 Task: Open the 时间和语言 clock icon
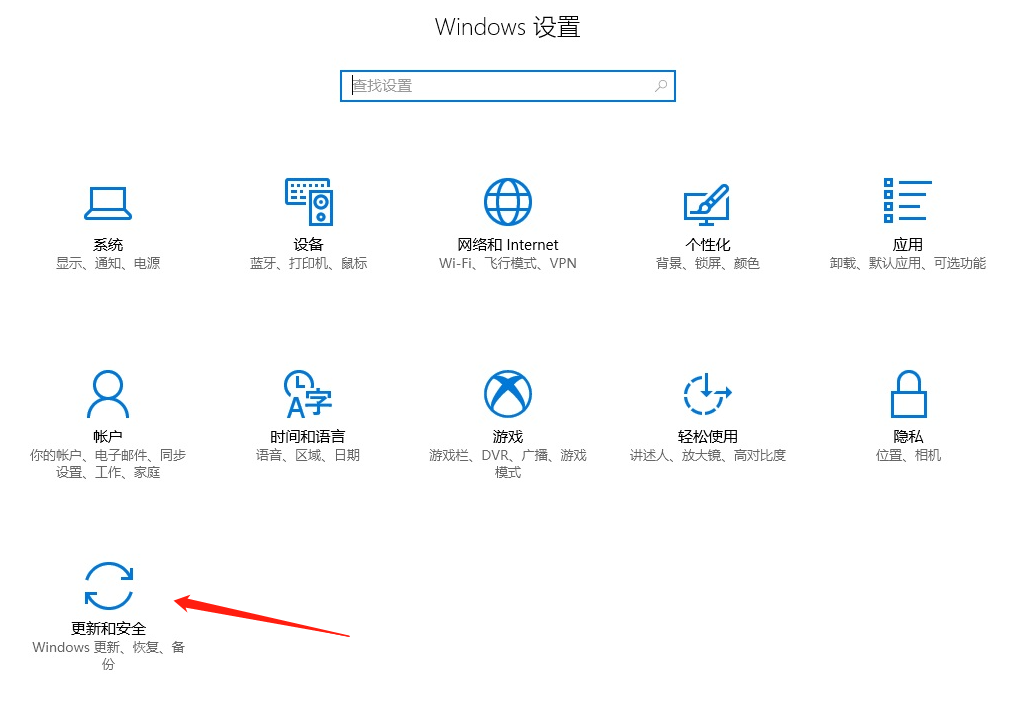[308, 394]
